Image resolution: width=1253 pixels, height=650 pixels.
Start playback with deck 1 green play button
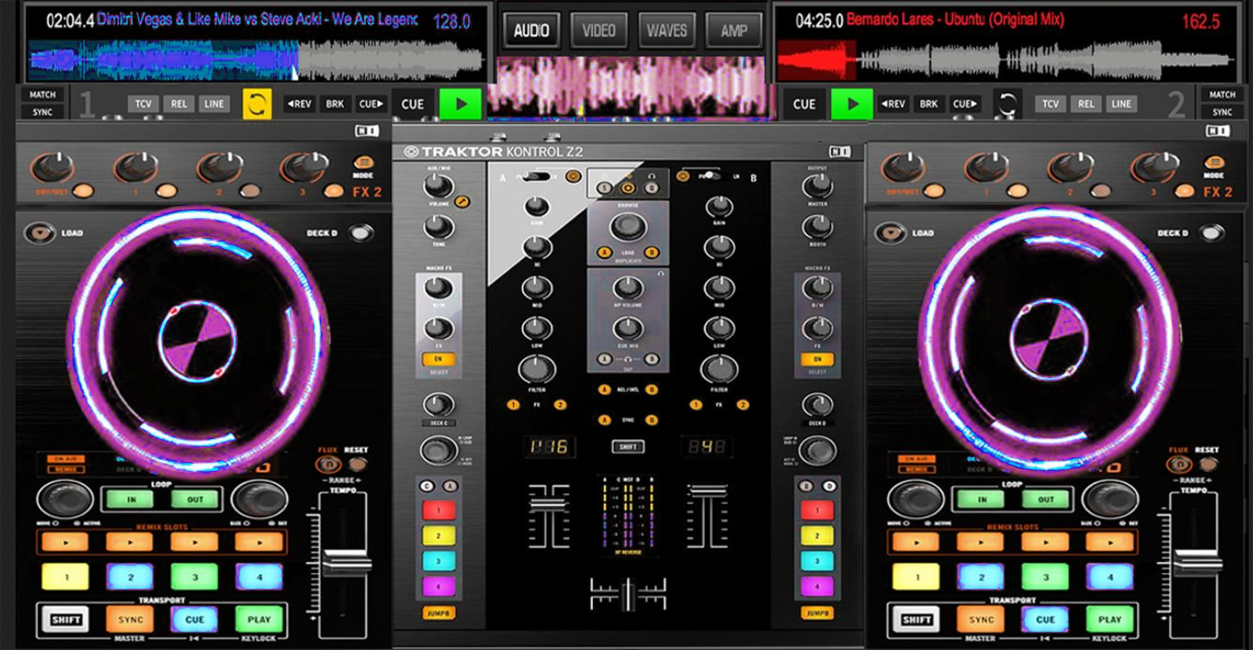click(461, 104)
